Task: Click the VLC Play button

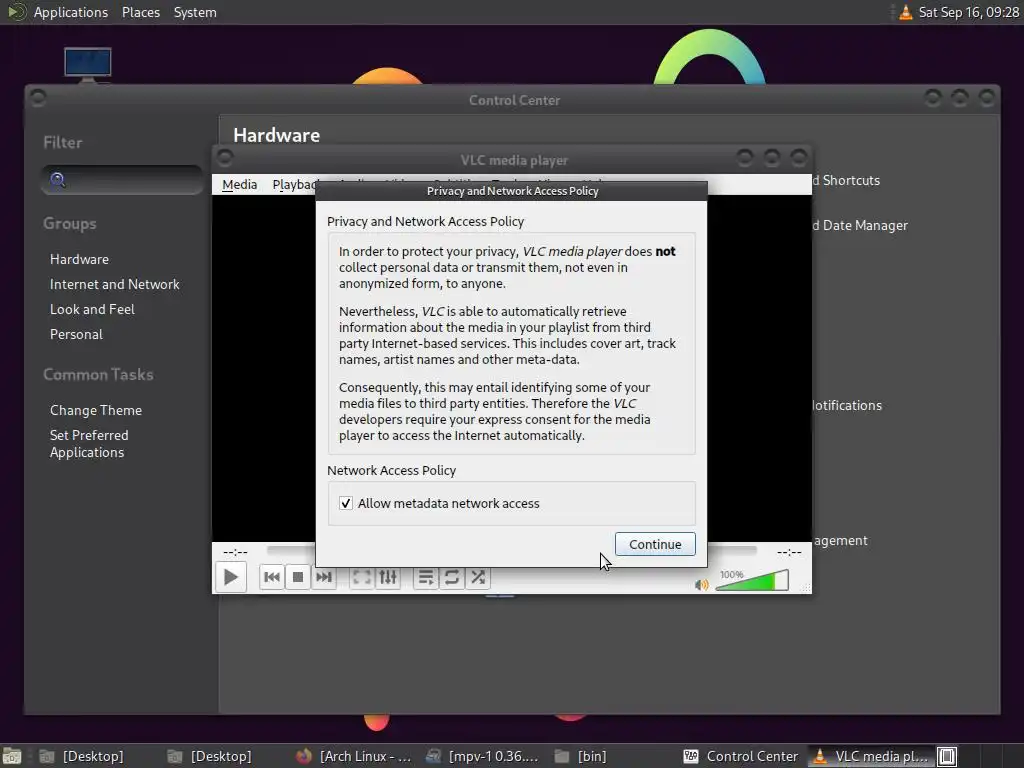Action: [x=231, y=577]
